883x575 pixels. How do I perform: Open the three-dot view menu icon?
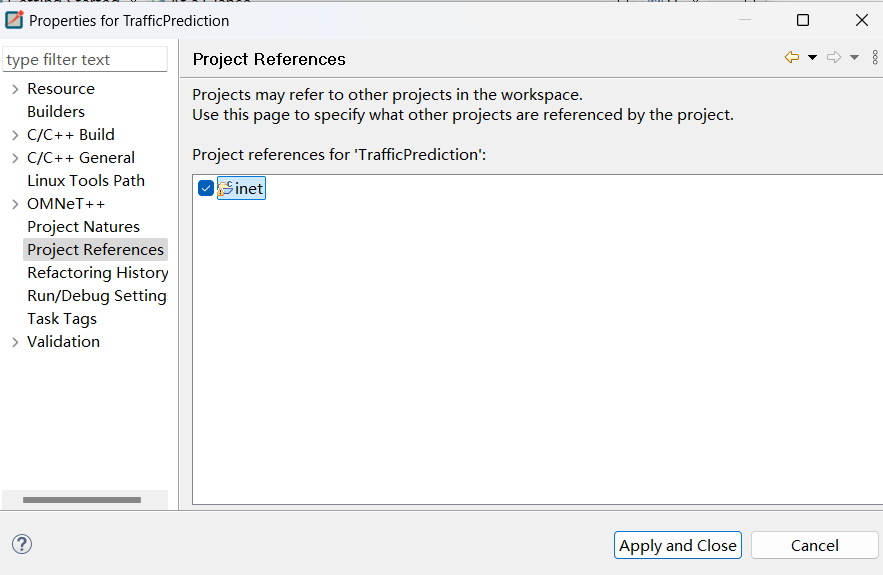coord(875,58)
